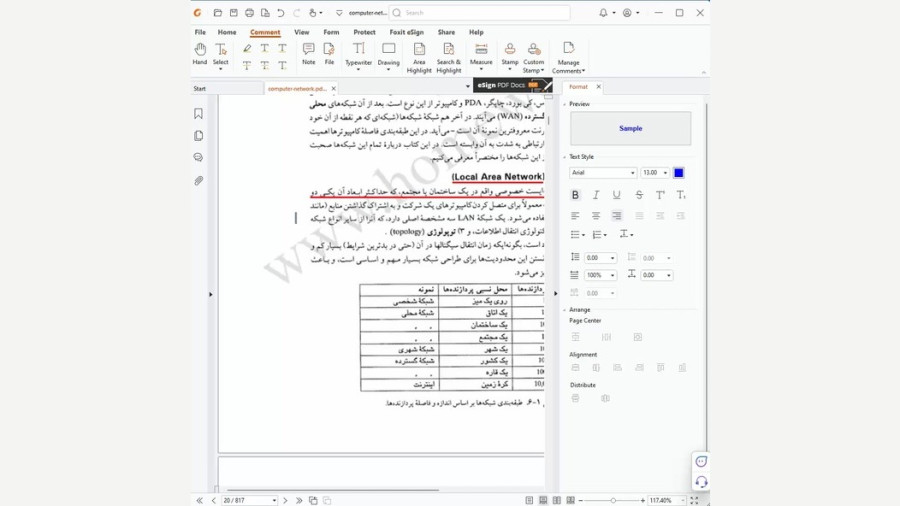Toggle Bold text style
The height and width of the screenshot is (506, 900).
click(575, 195)
